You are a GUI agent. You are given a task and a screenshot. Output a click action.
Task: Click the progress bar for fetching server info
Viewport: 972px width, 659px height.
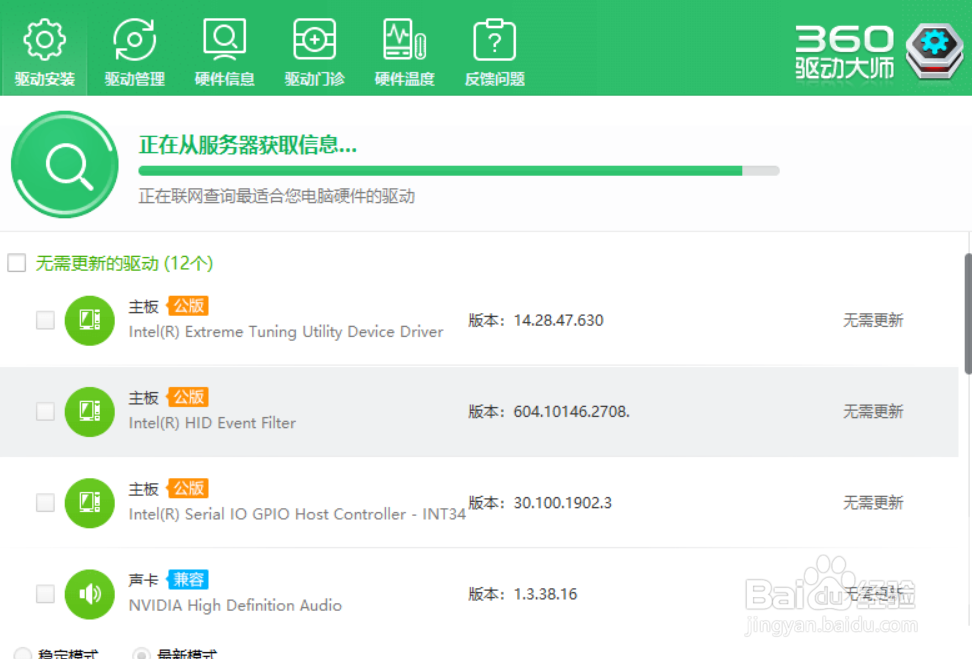point(459,170)
